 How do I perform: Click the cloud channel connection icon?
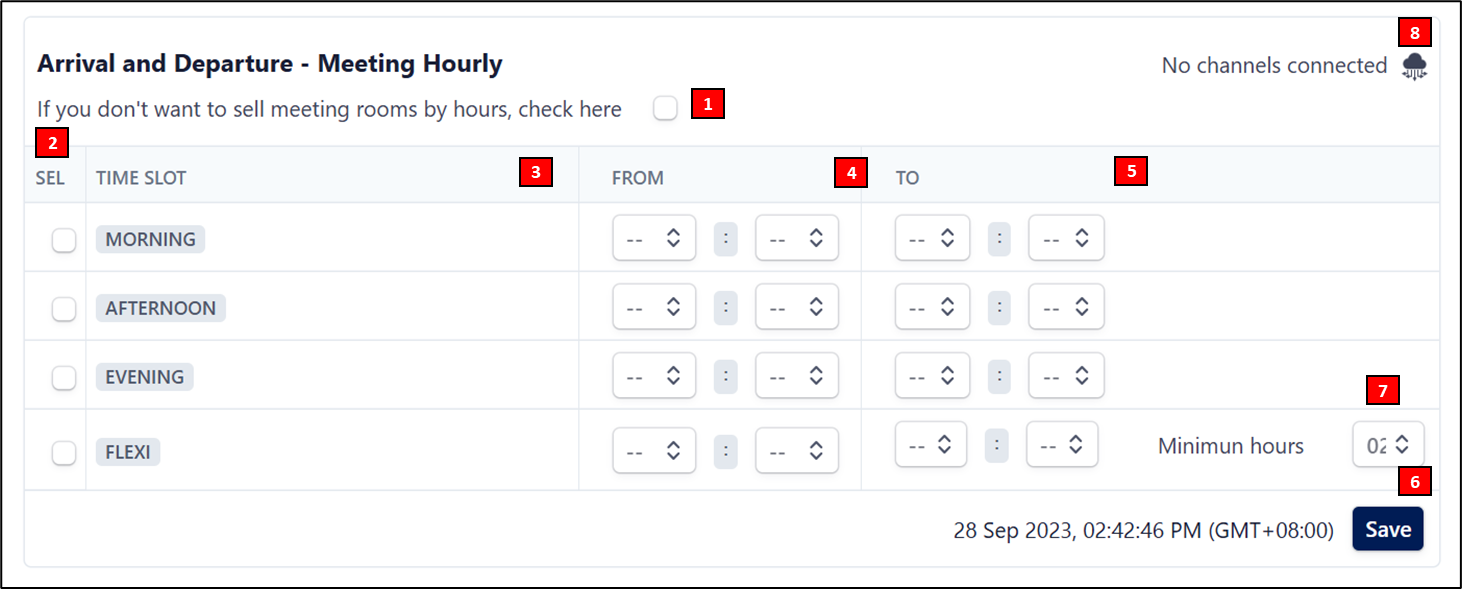coord(1414,67)
